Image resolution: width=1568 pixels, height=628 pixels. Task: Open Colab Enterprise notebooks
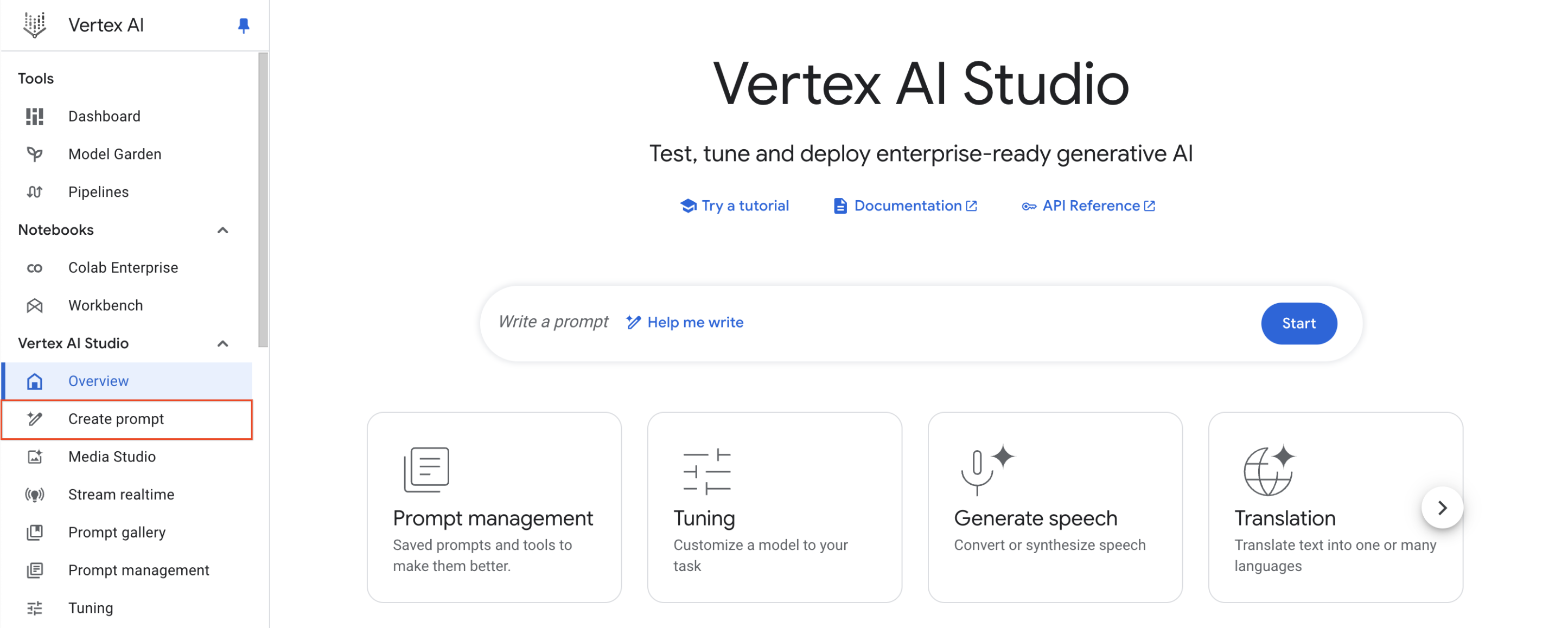(x=126, y=268)
